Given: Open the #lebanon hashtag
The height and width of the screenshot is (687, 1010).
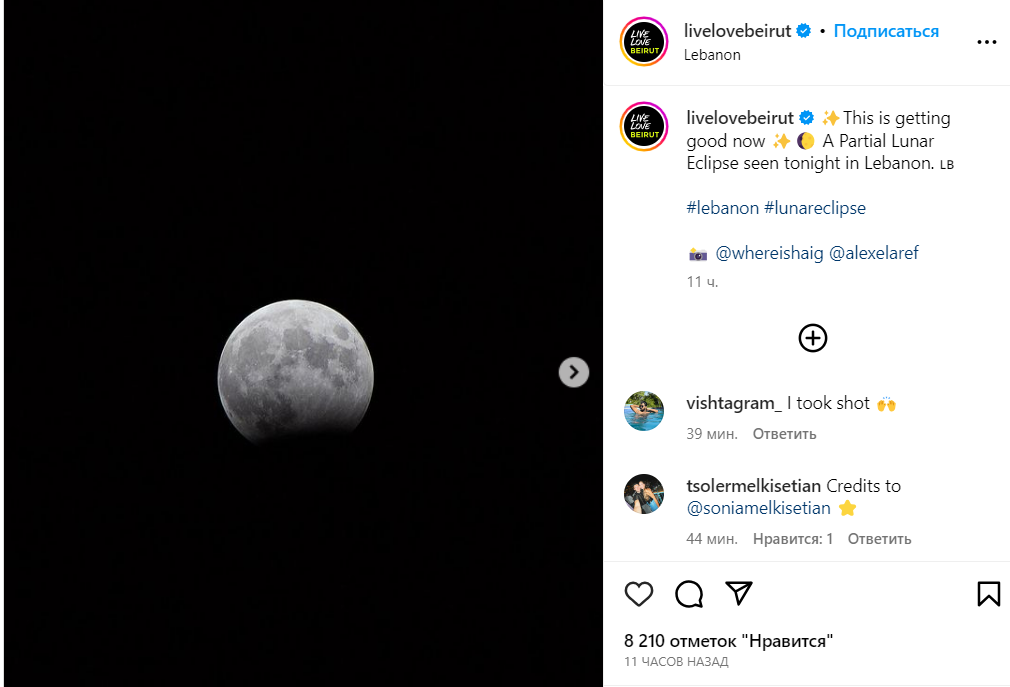Looking at the screenshot, I should [x=722, y=208].
